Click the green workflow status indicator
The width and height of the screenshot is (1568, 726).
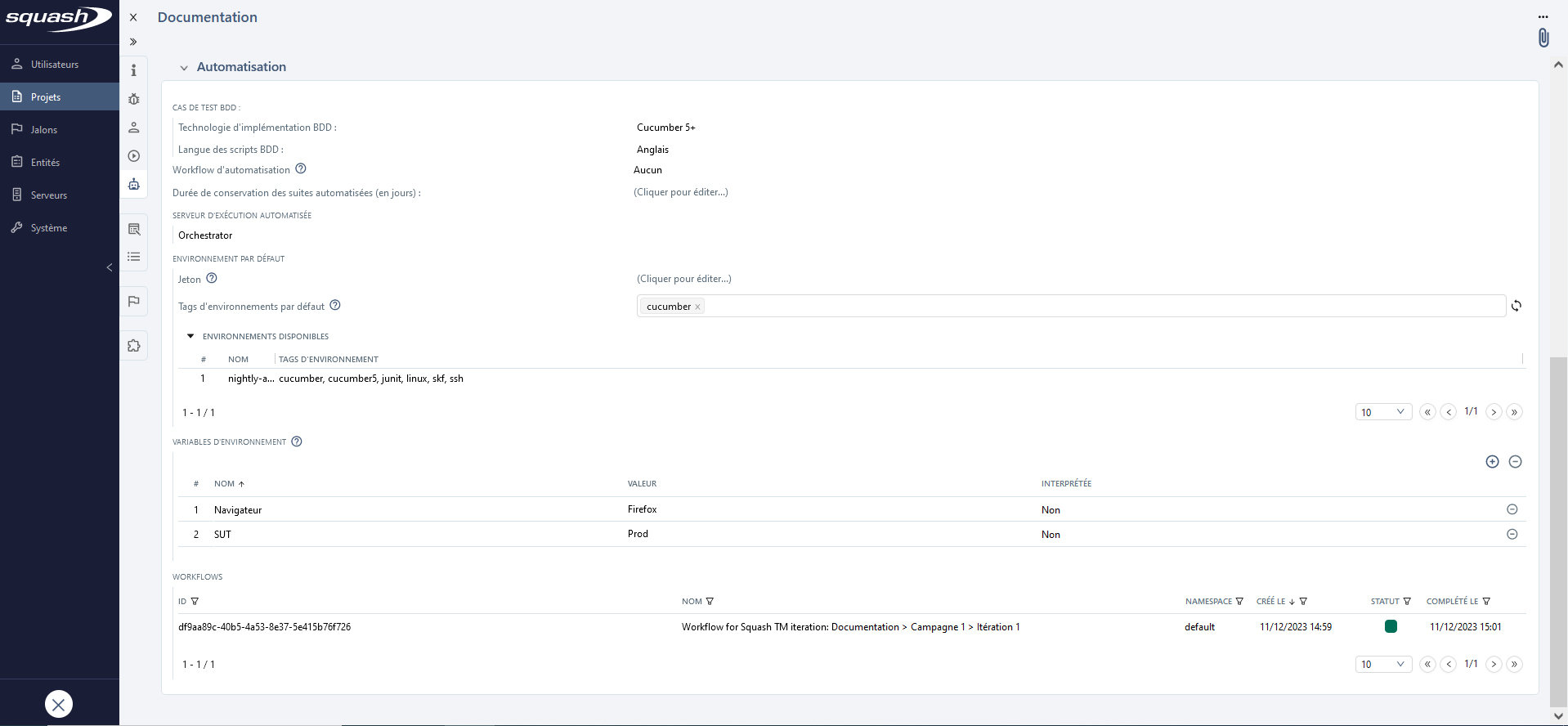1391,627
